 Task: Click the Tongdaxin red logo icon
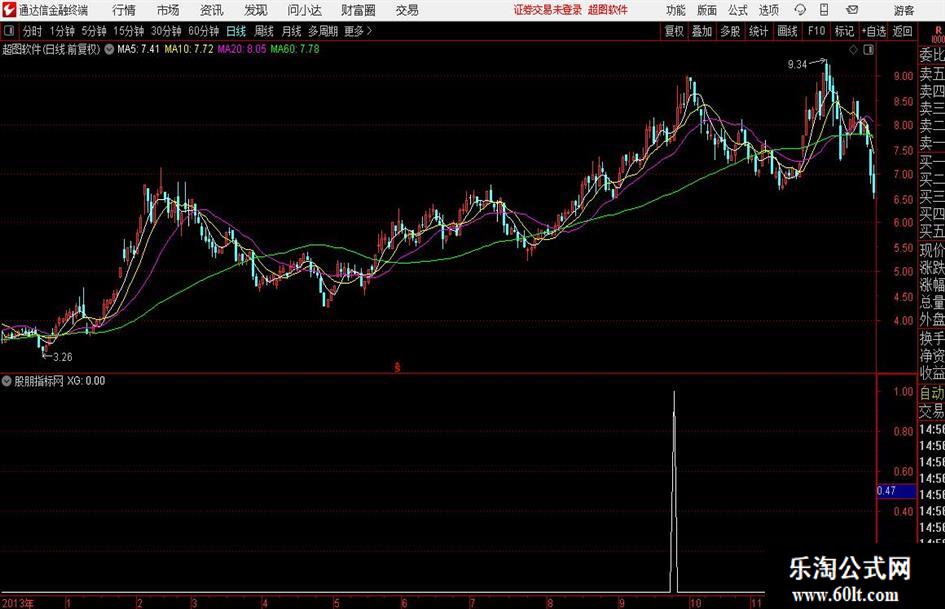(9, 10)
